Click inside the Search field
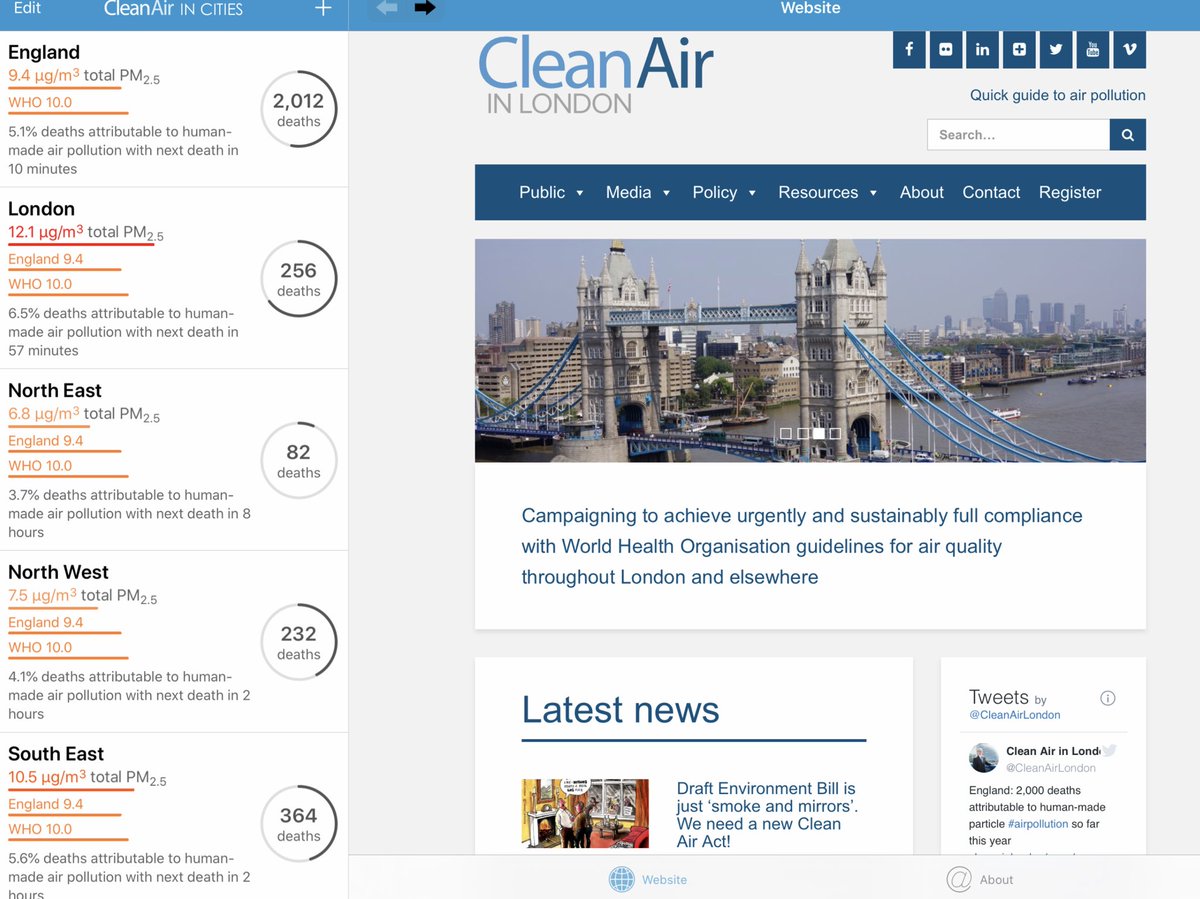Viewport: 1200px width, 899px height. pyautogui.click(x=1018, y=135)
